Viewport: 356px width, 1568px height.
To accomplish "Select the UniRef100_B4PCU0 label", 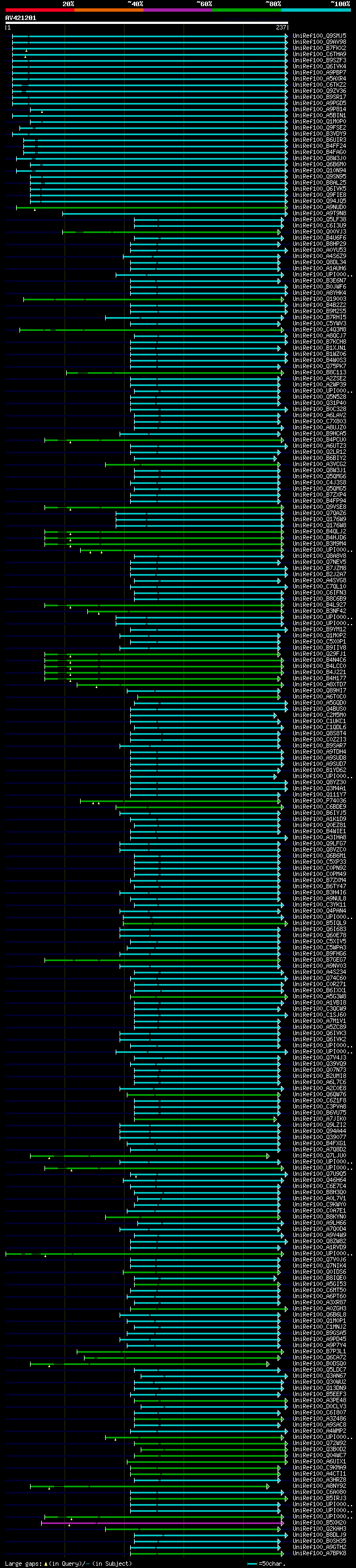I will click(x=319, y=440).
